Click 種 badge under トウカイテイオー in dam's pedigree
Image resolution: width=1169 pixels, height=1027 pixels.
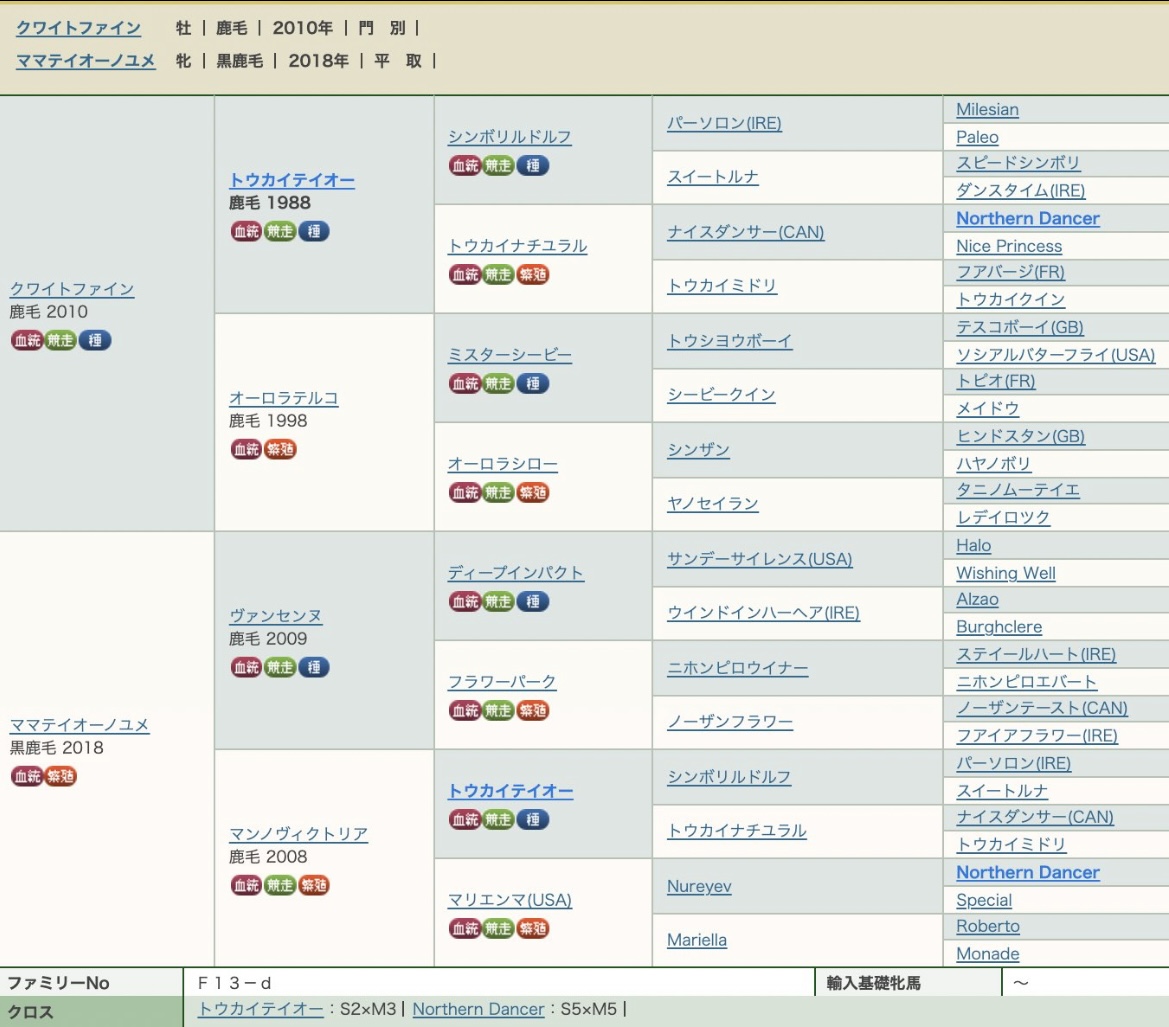533,820
